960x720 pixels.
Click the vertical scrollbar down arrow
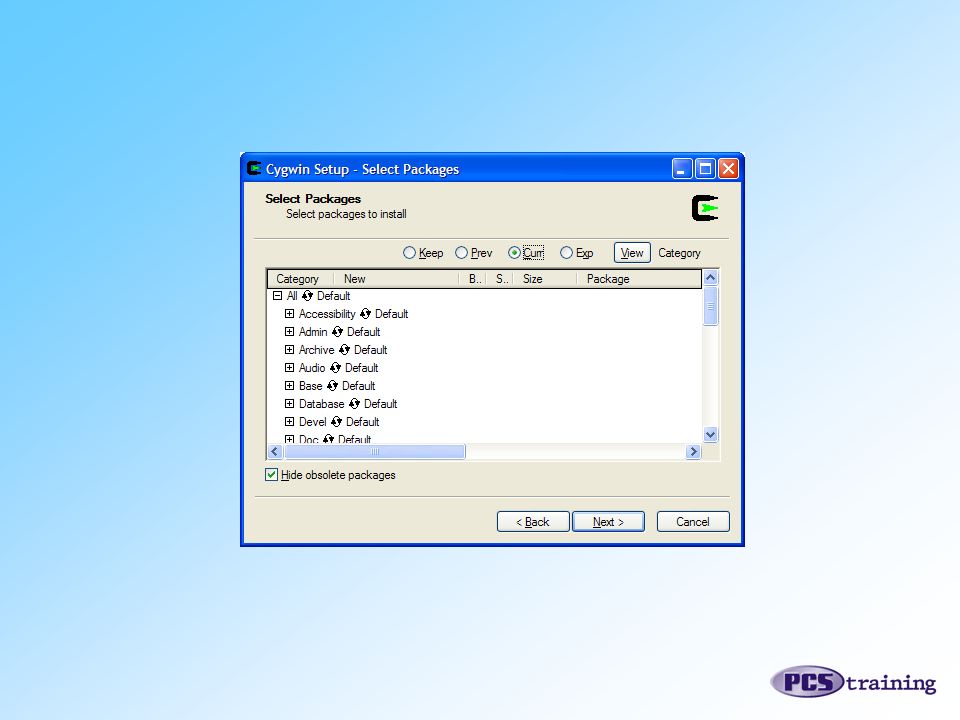click(x=710, y=435)
